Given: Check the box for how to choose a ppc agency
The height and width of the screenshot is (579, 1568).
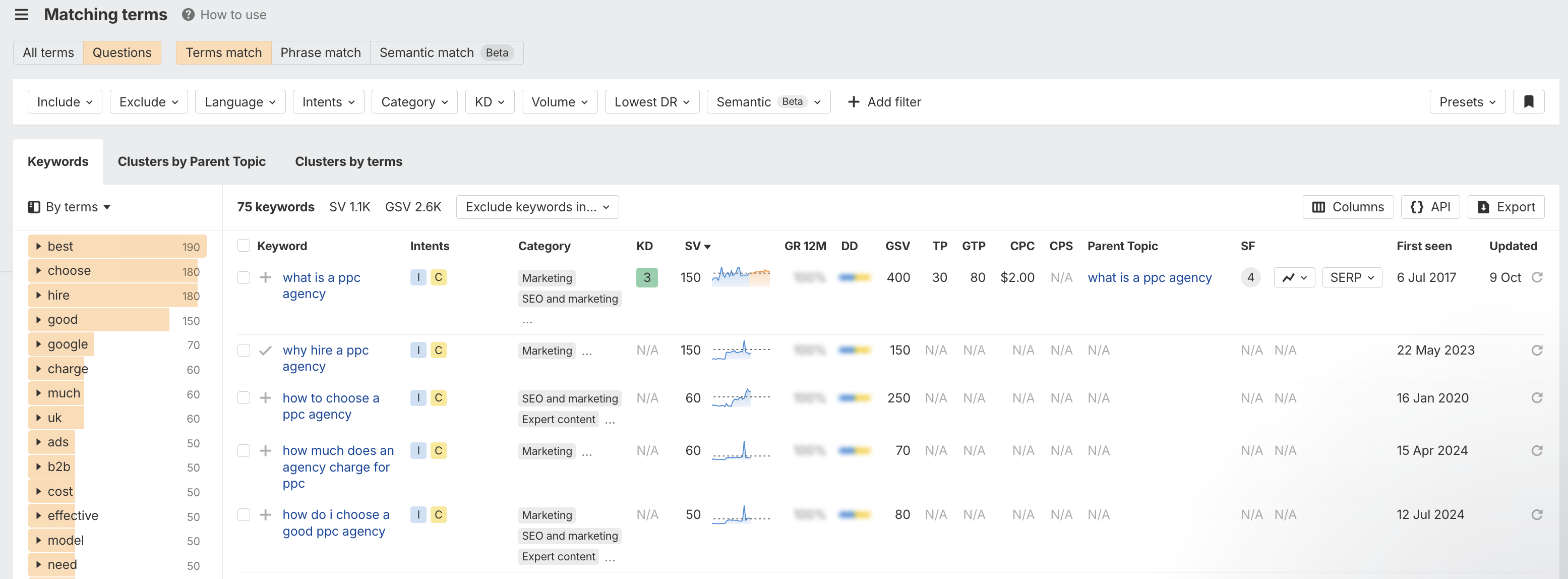Looking at the screenshot, I should pos(244,398).
